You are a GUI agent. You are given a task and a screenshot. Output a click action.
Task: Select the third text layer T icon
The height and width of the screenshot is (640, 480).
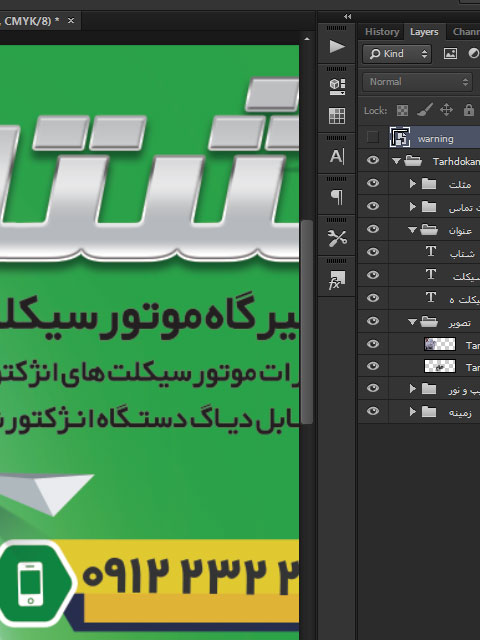[431, 297]
